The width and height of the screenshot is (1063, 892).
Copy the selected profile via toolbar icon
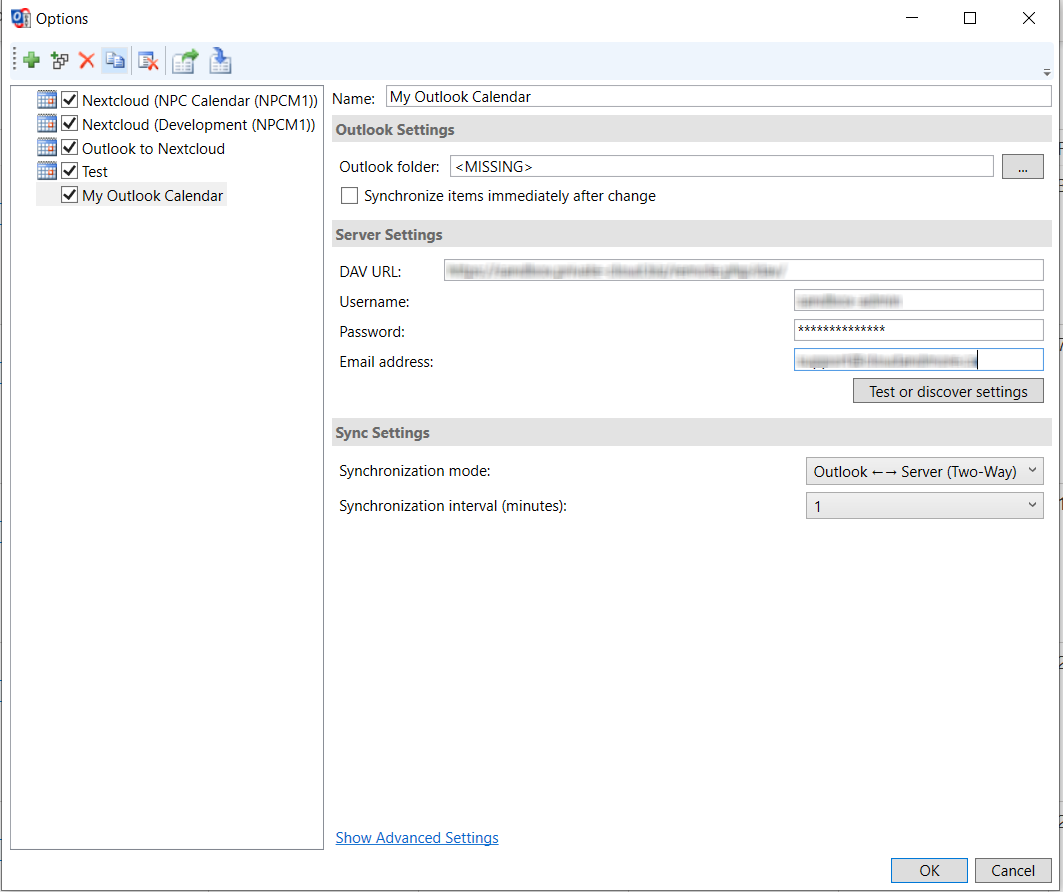115,60
